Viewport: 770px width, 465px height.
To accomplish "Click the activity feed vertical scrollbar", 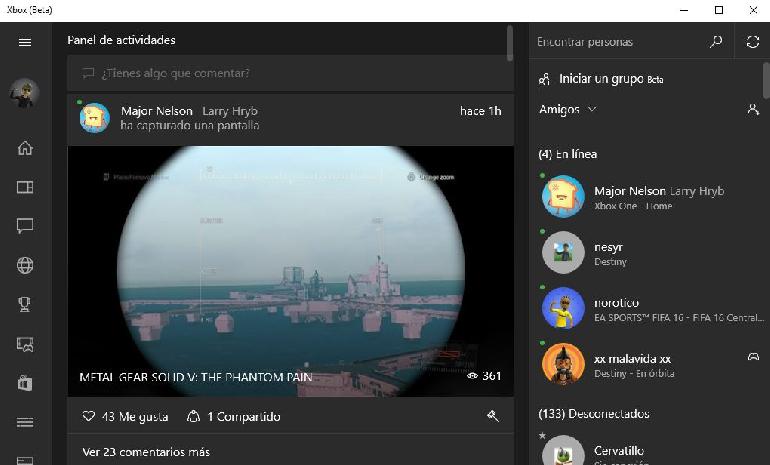I will coord(510,43).
